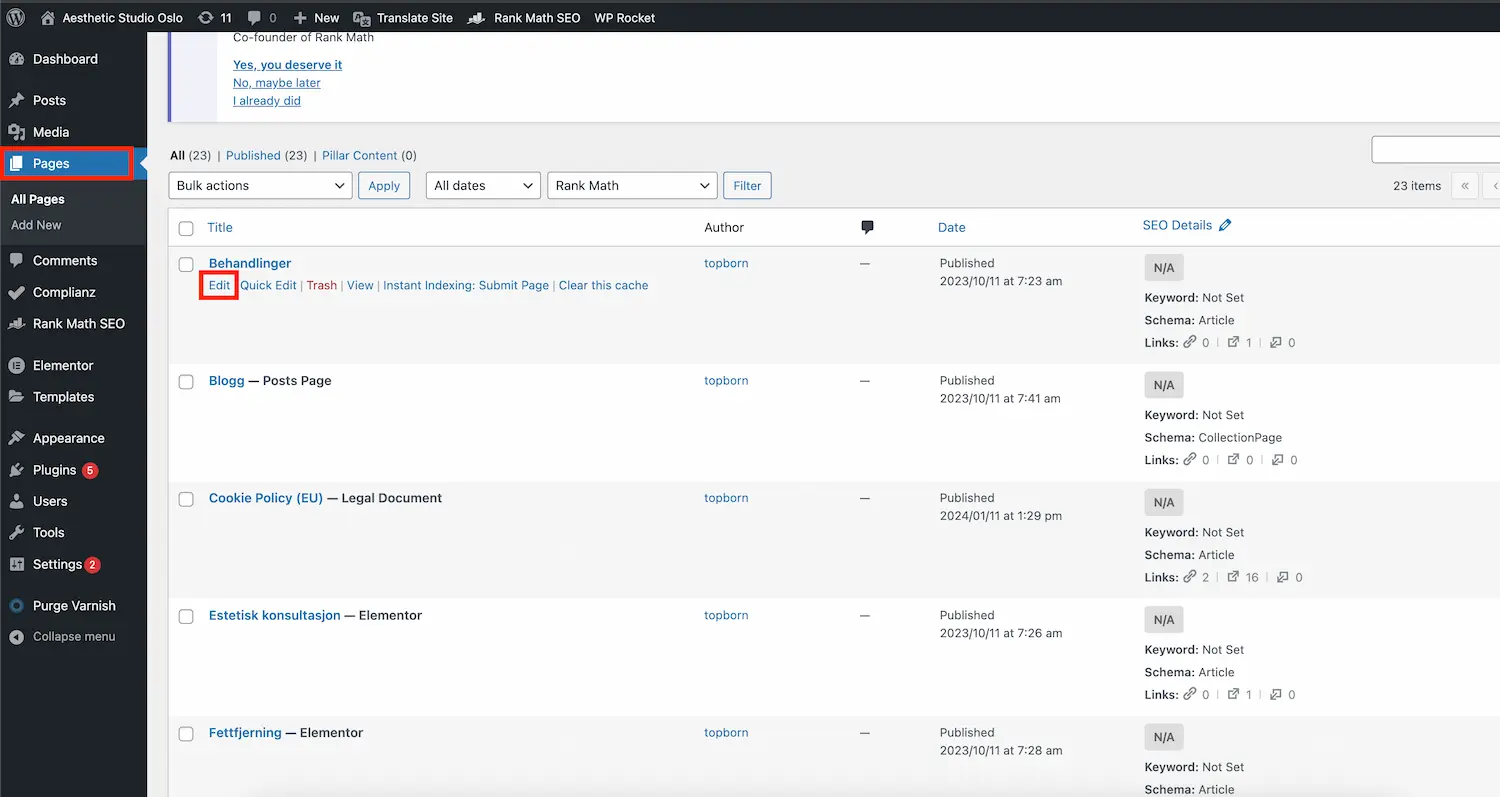Open Translate Site in admin bar

[403, 17]
